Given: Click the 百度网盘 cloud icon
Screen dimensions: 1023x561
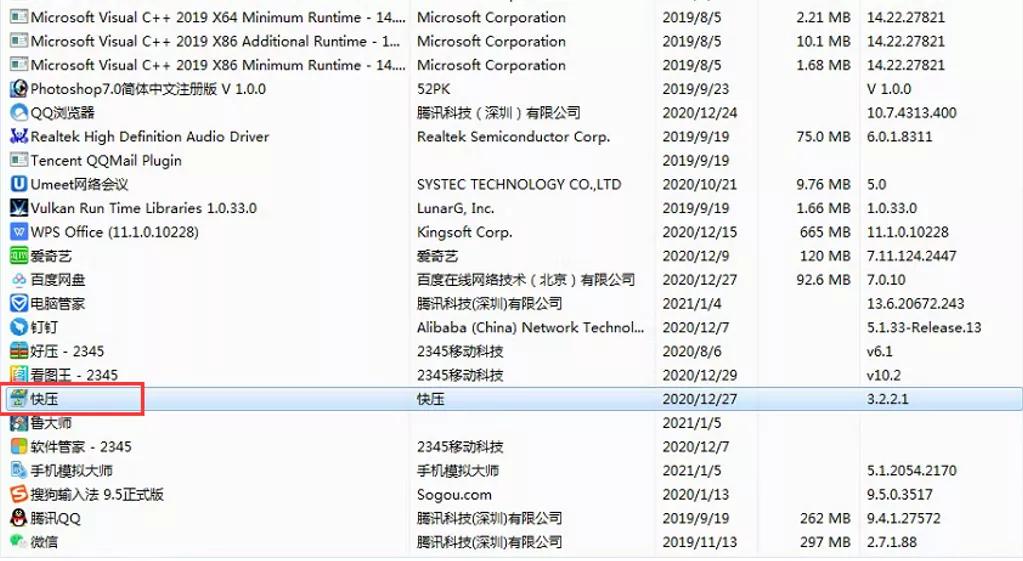Looking at the screenshot, I should click(x=20, y=280).
